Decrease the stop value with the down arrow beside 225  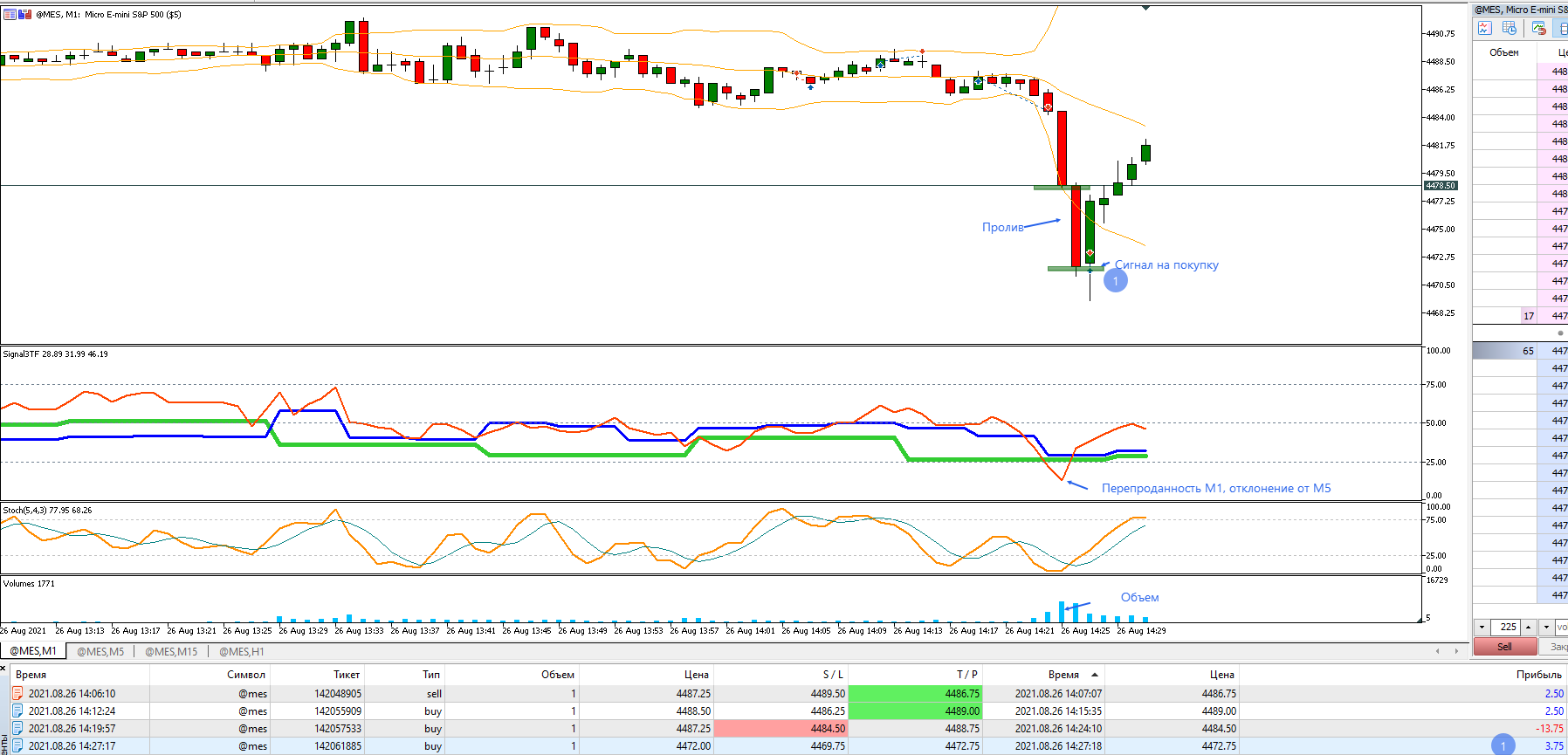(1482, 627)
